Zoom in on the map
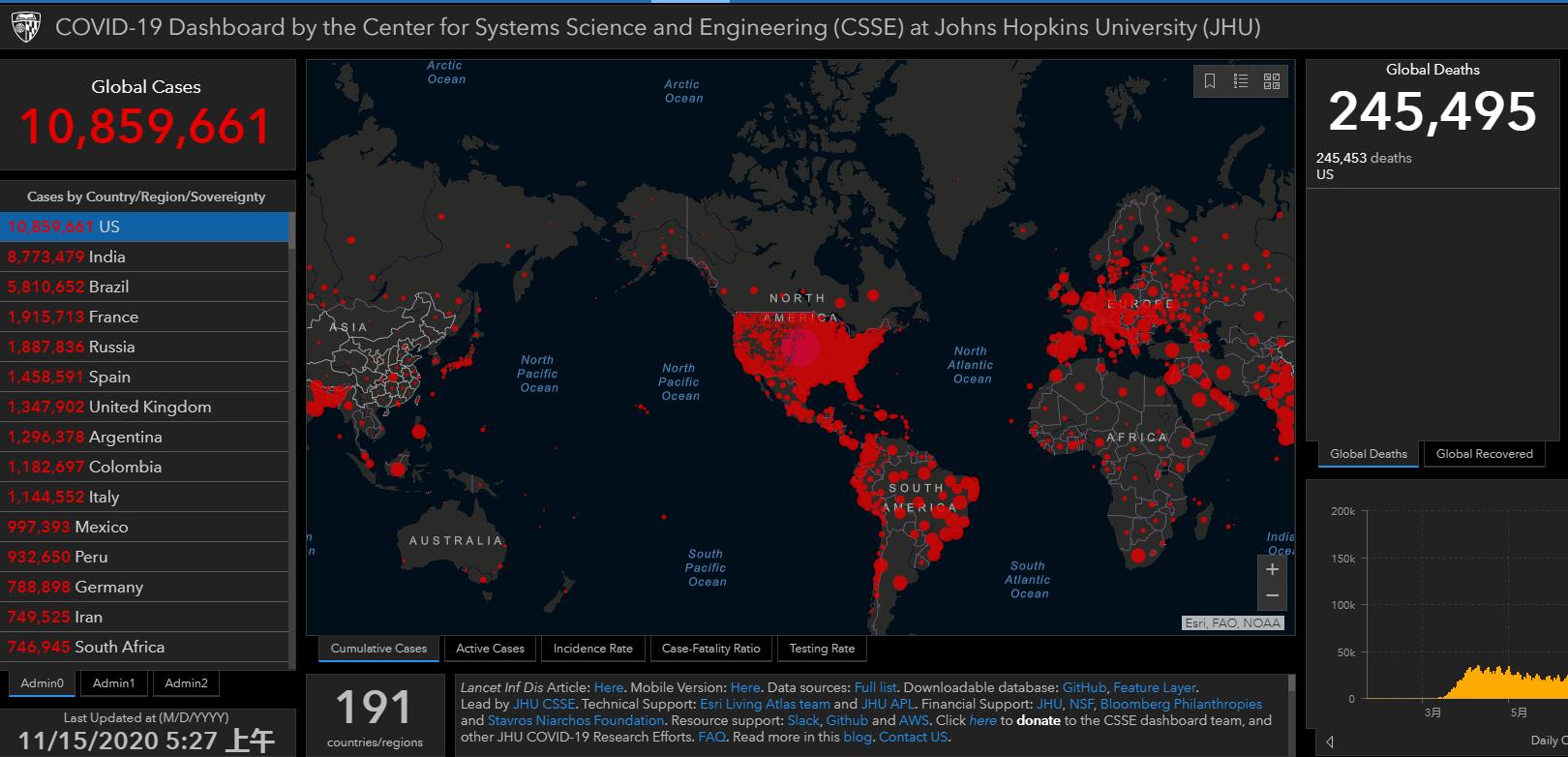Viewport: 1568px width, 757px height. pos(1273,569)
